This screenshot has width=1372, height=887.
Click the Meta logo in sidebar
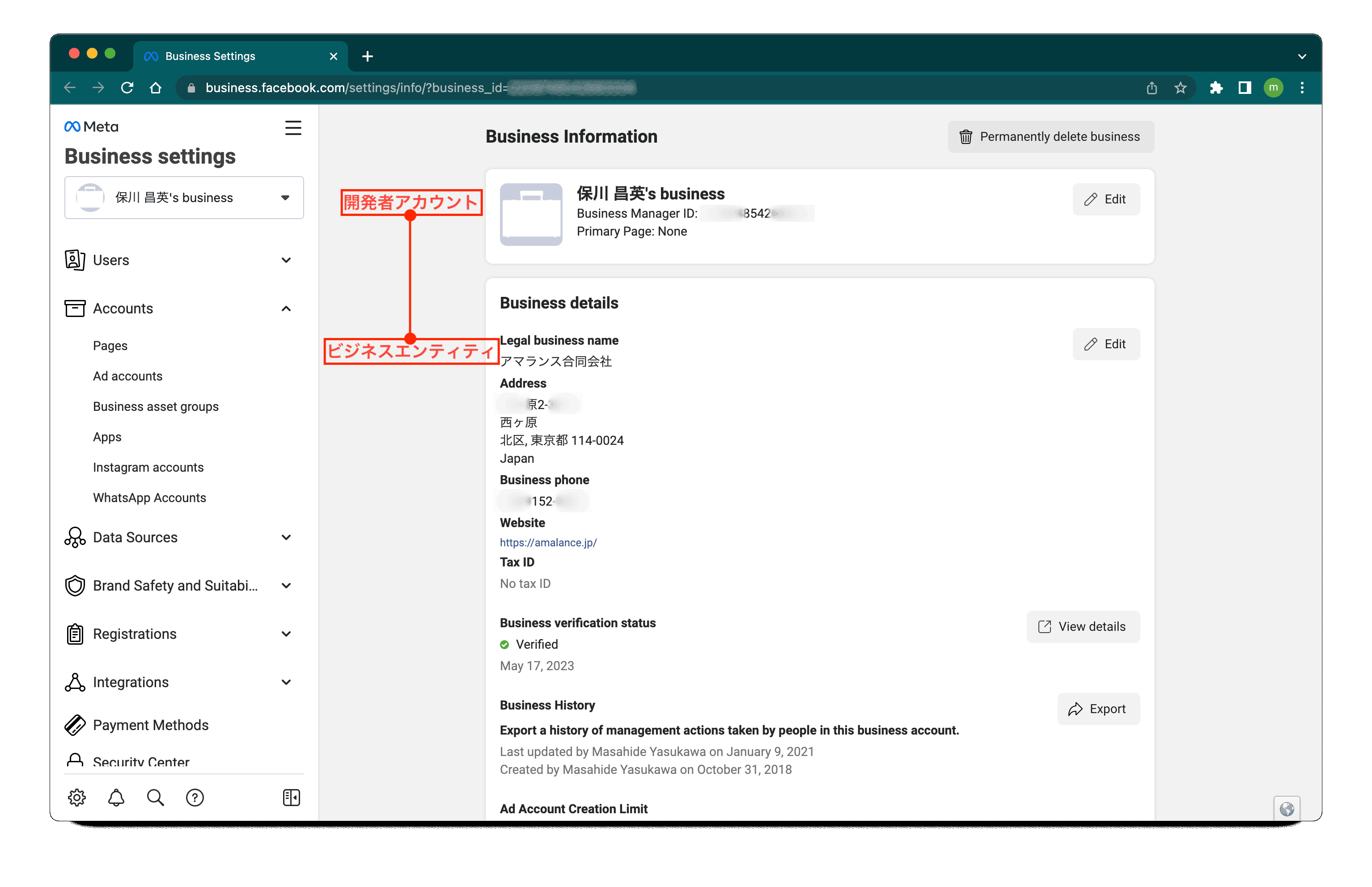[92, 126]
